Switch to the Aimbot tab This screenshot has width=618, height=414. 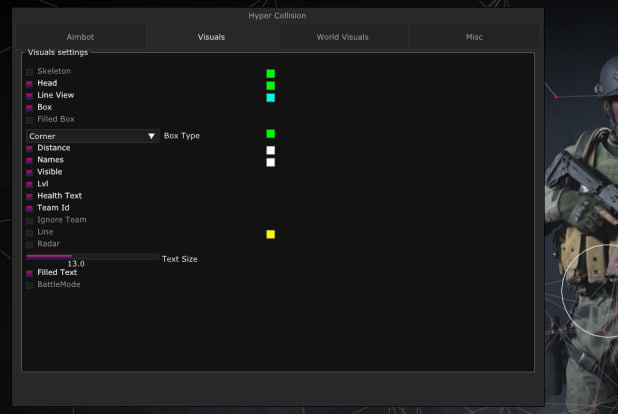point(80,37)
